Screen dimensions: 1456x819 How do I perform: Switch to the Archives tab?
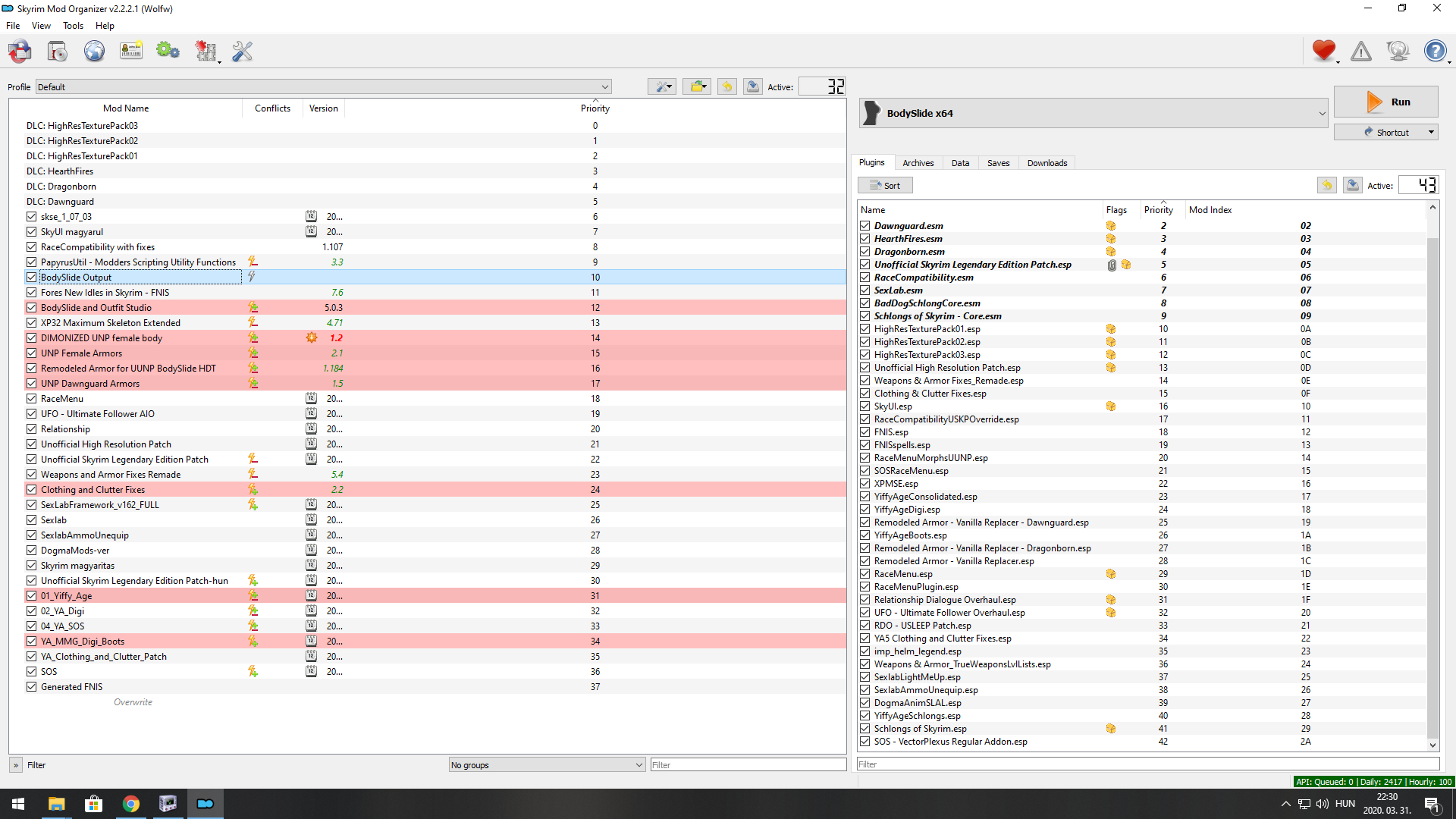(918, 162)
